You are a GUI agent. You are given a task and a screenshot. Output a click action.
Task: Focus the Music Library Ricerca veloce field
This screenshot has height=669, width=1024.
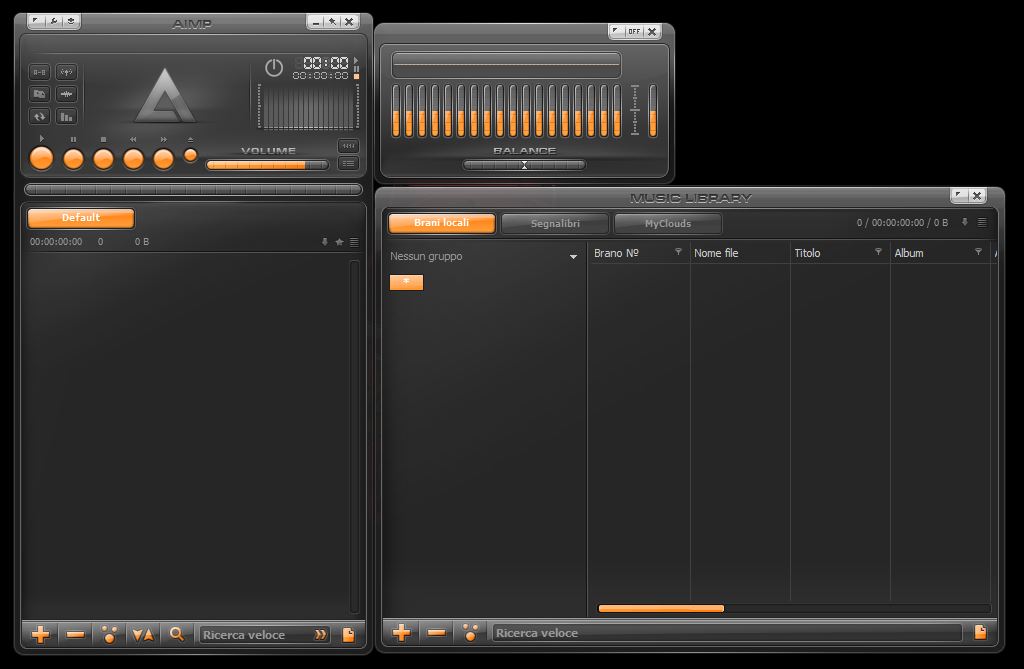point(728,632)
